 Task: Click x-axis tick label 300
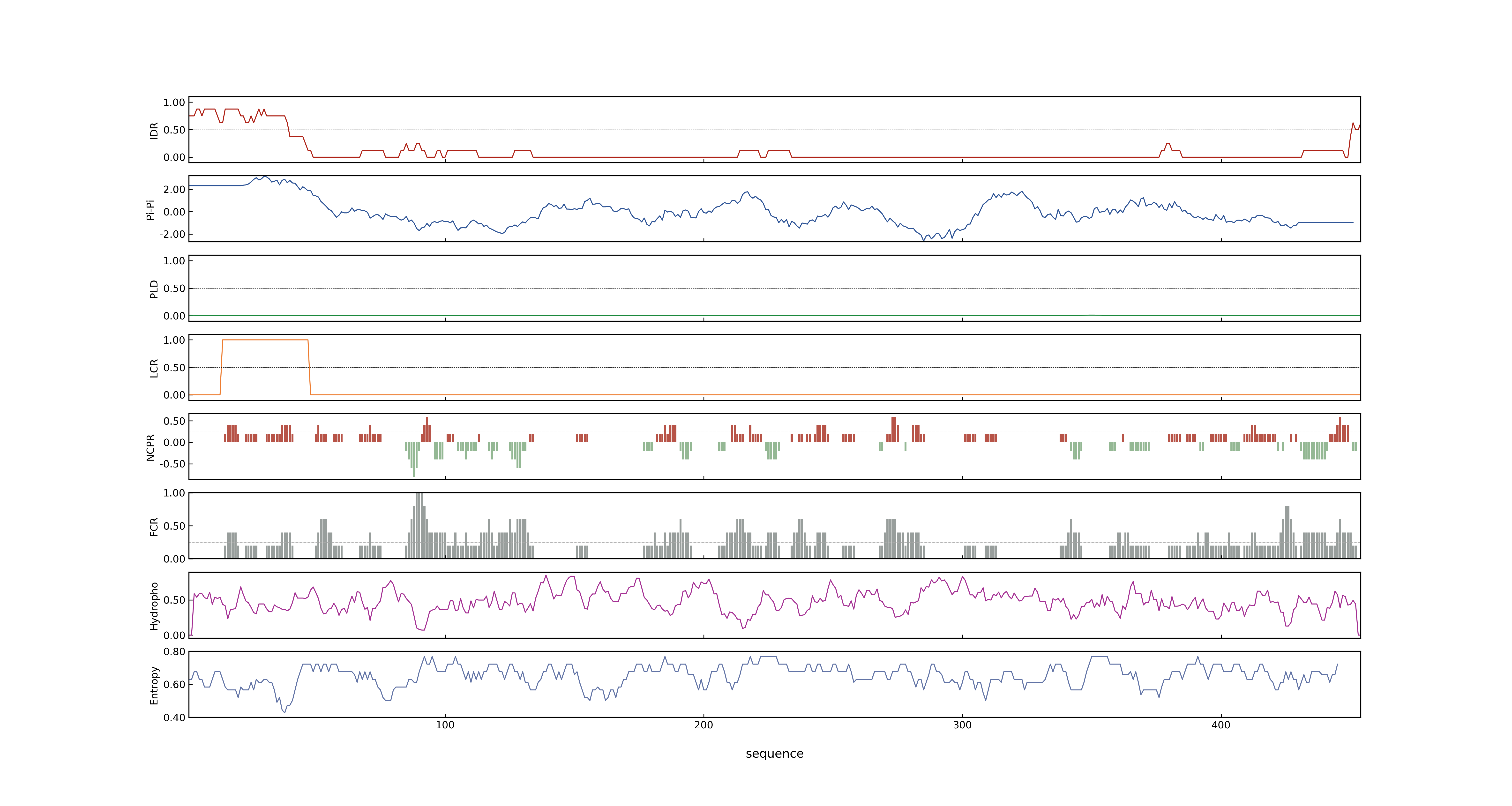[x=962, y=725]
